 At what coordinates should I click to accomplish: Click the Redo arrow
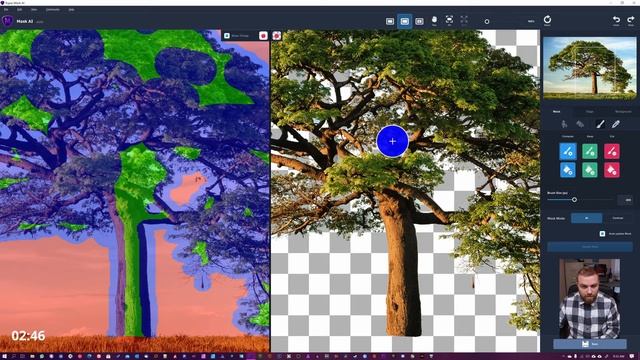631,20
